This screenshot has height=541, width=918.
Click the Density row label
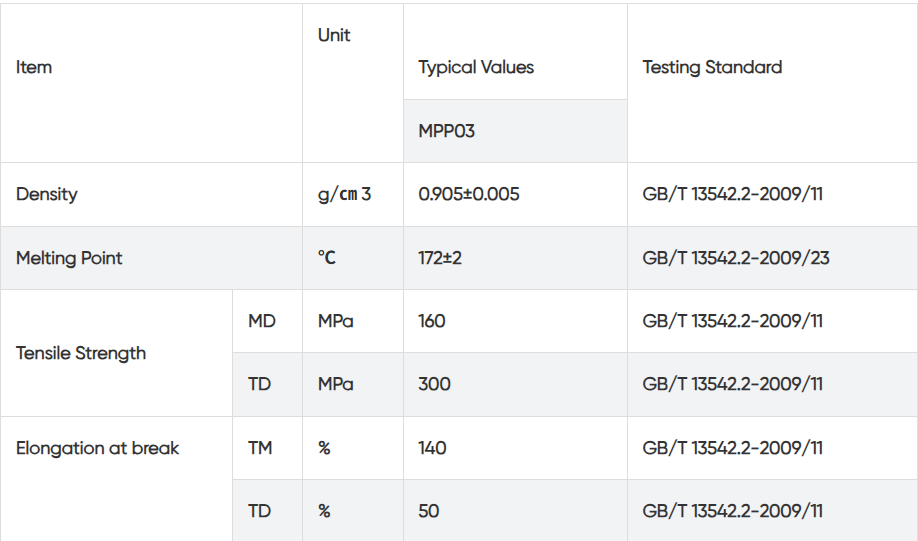[47, 194]
